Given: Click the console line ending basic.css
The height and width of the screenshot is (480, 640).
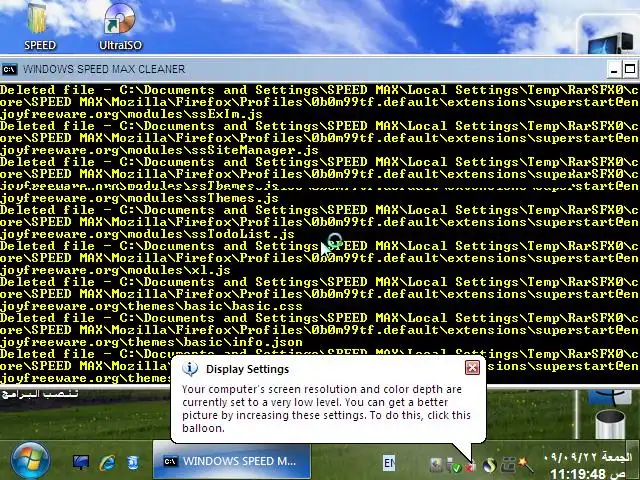Looking at the screenshot, I should (x=151, y=306).
